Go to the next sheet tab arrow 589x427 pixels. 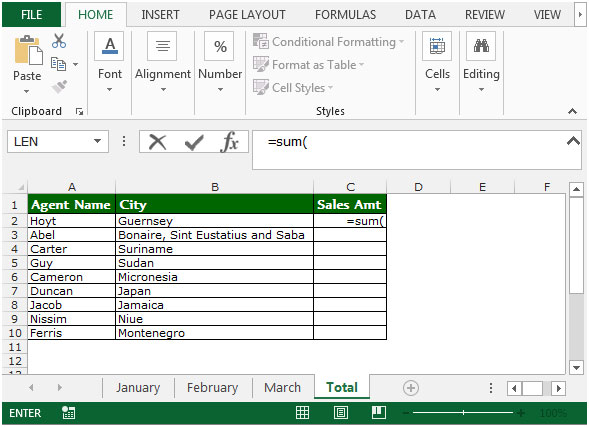60,387
